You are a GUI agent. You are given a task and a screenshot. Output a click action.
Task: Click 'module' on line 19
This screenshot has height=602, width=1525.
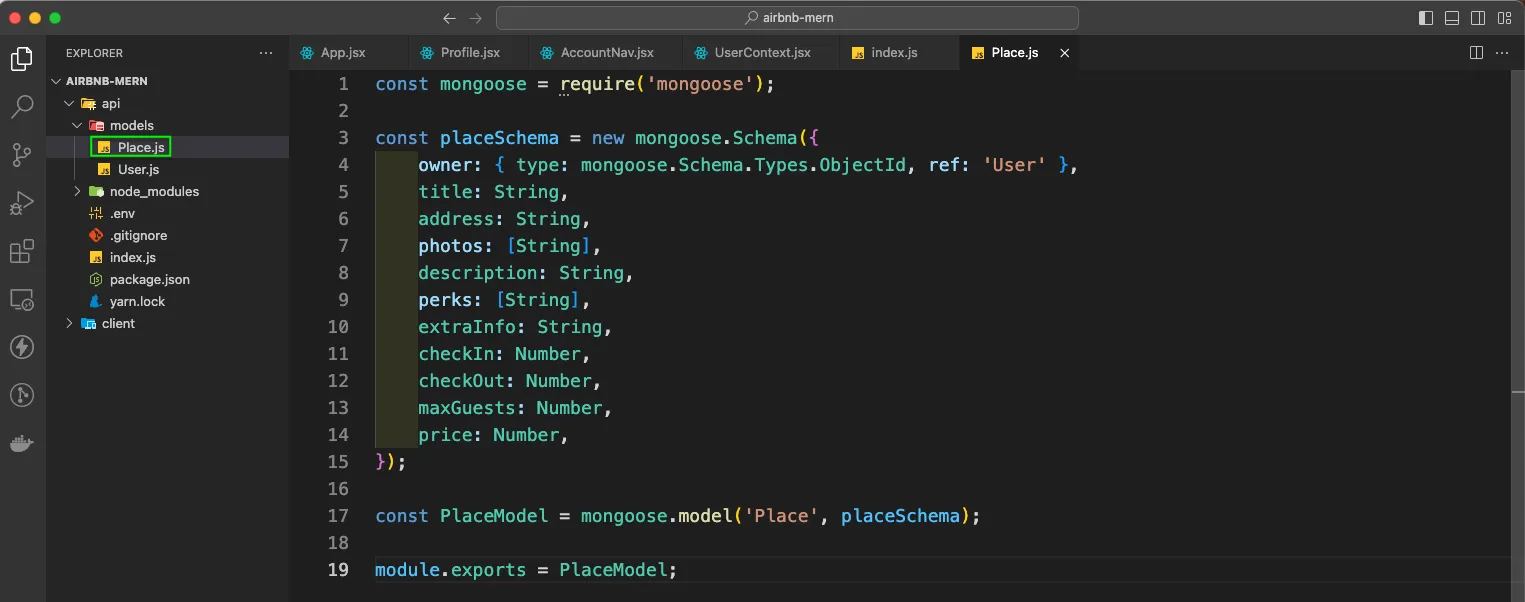[407, 570]
